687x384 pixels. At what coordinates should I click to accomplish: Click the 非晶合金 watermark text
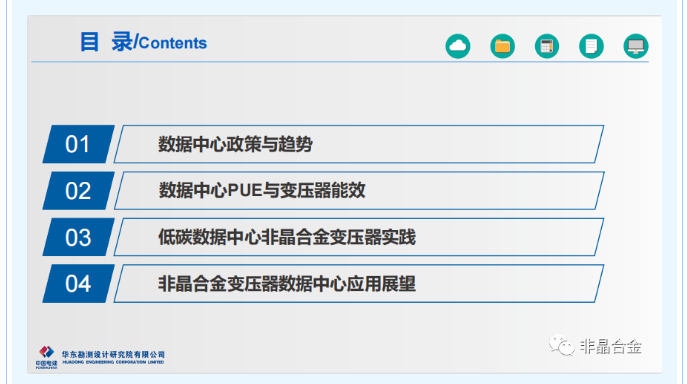point(611,347)
